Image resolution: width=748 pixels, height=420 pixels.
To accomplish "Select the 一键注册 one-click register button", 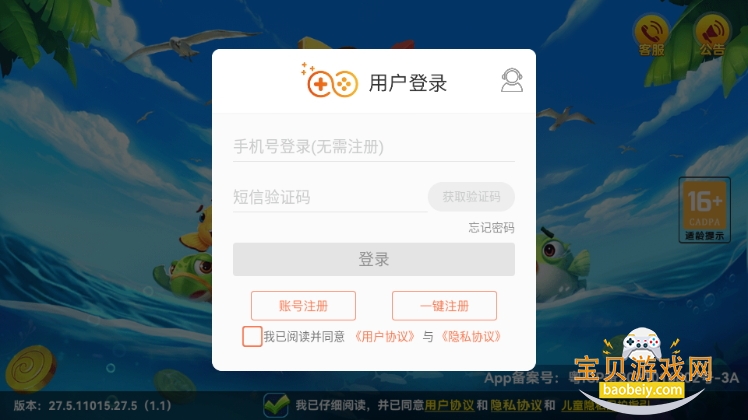I will click(444, 305).
